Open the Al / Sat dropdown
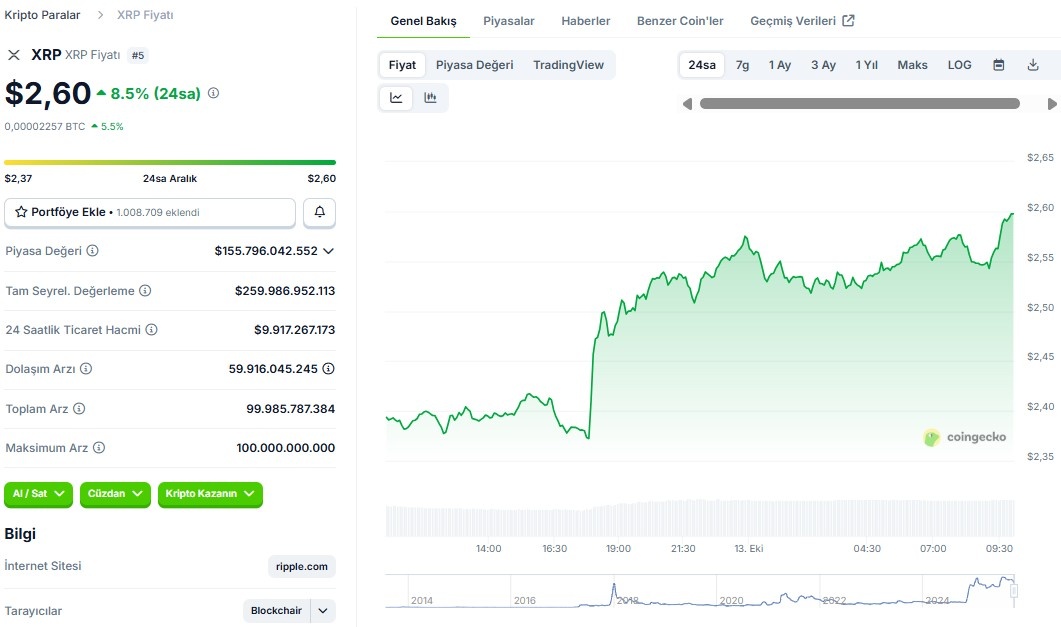The height and width of the screenshot is (627, 1061). click(x=39, y=494)
